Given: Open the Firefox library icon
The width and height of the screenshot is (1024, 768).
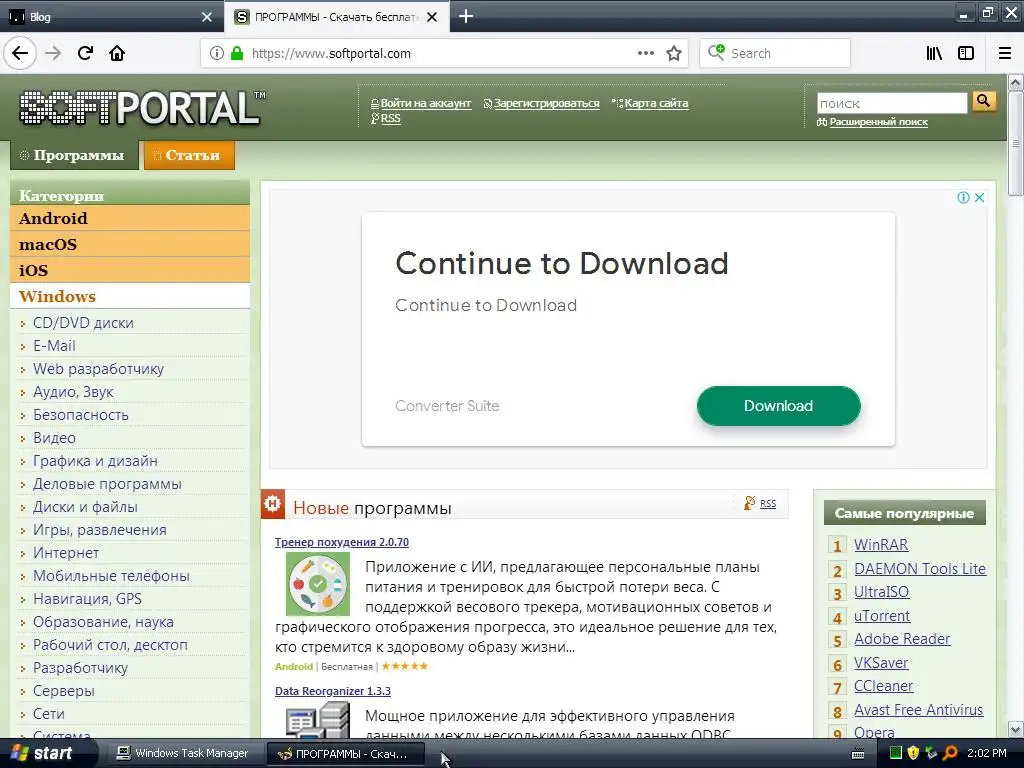Looking at the screenshot, I should [934, 53].
